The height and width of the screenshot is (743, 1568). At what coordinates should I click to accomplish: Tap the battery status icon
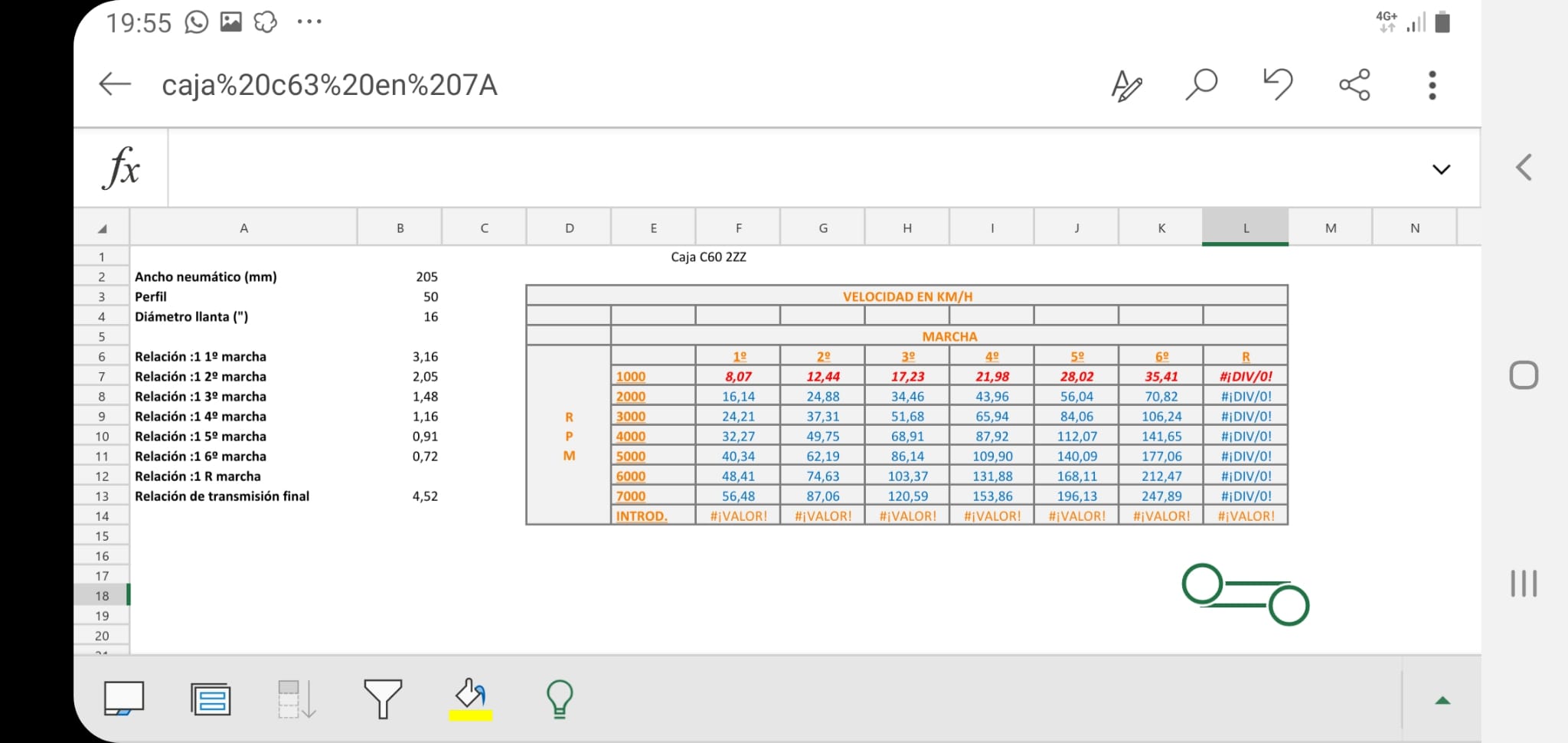(x=1442, y=21)
